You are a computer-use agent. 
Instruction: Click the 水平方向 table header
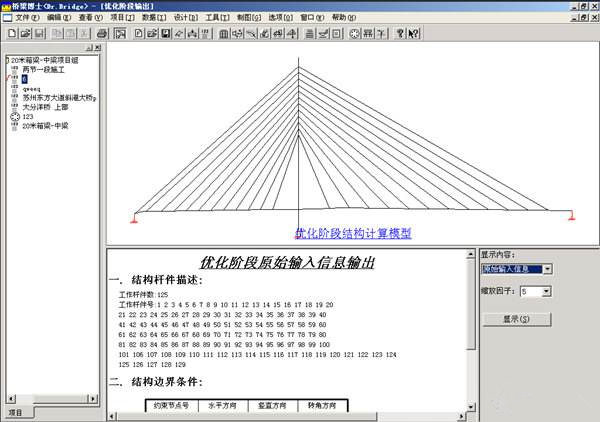click(223, 406)
